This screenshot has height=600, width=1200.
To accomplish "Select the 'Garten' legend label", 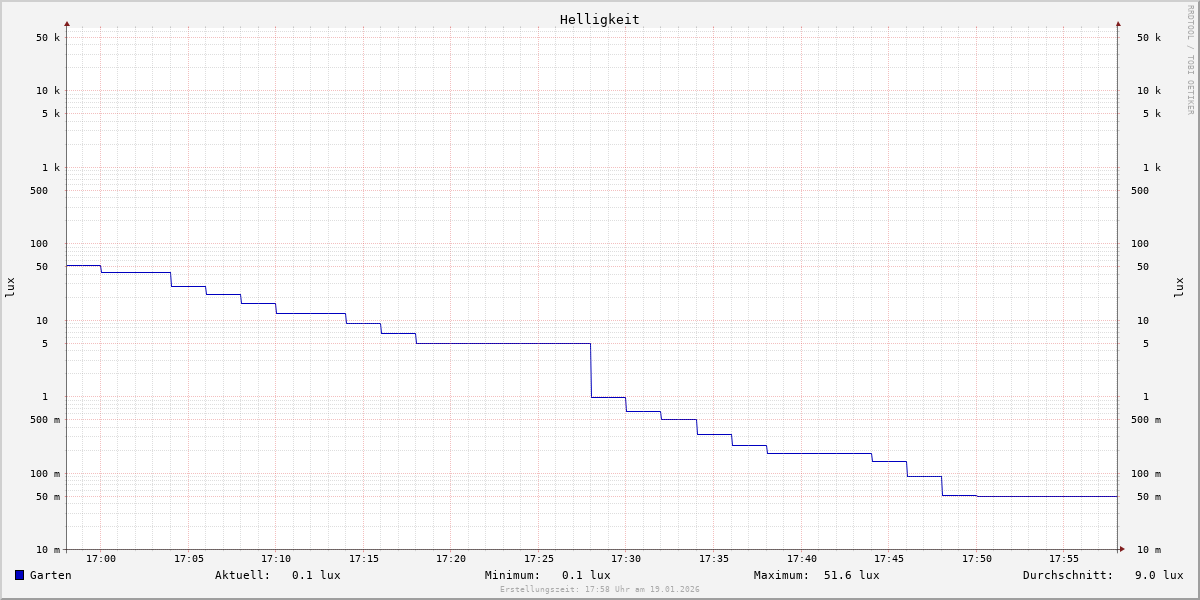I will click(51, 575).
